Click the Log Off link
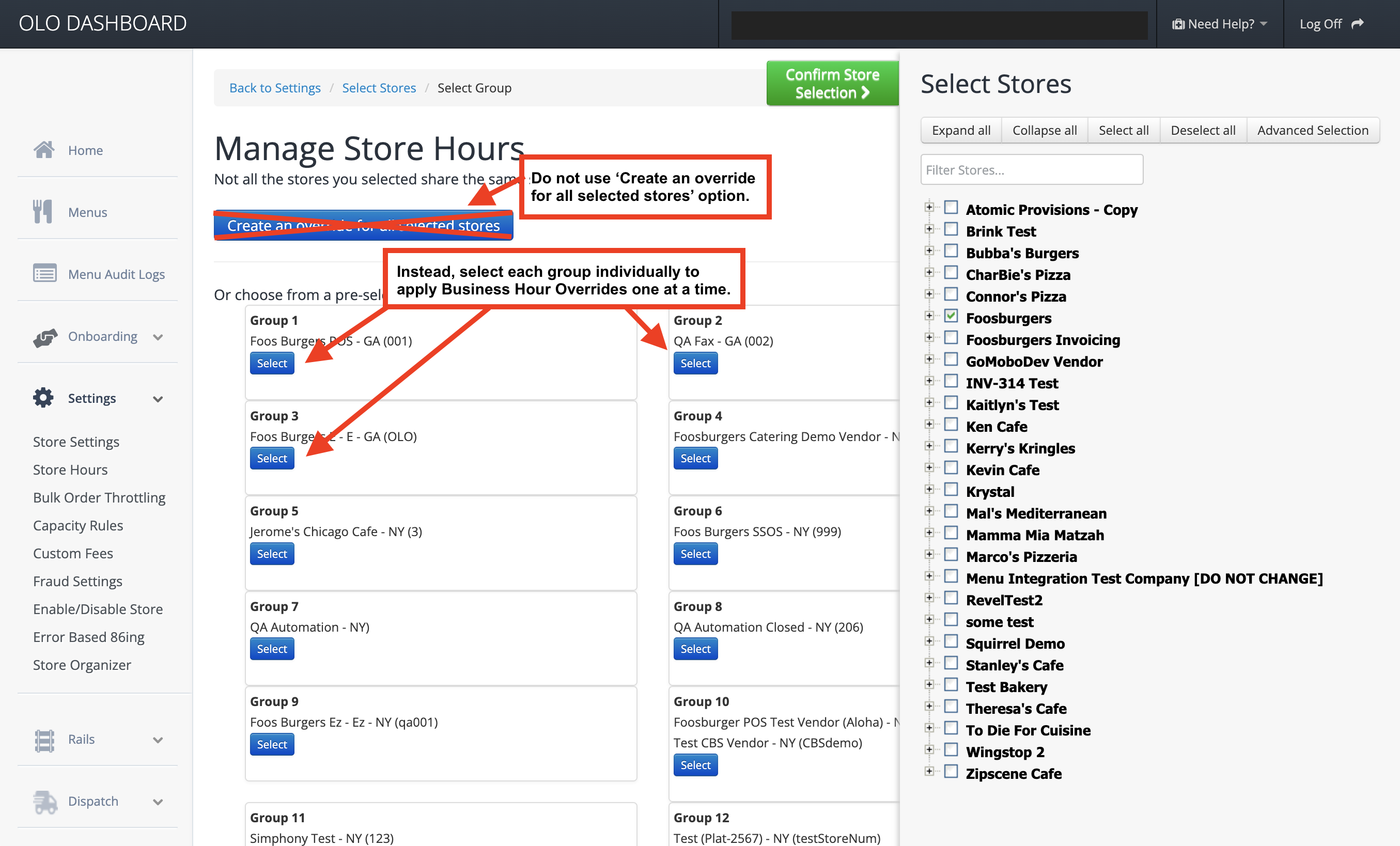Screen dimensions: 1400x846 (x=1331, y=24)
